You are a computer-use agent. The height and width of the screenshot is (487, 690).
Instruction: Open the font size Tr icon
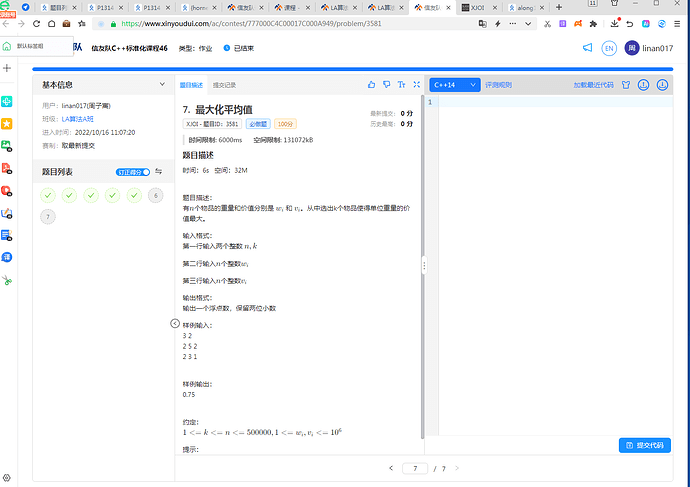401,84
